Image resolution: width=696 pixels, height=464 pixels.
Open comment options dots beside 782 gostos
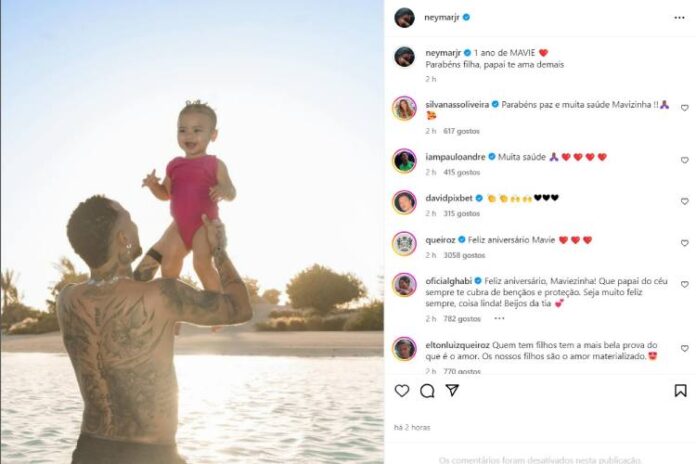point(499,318)
